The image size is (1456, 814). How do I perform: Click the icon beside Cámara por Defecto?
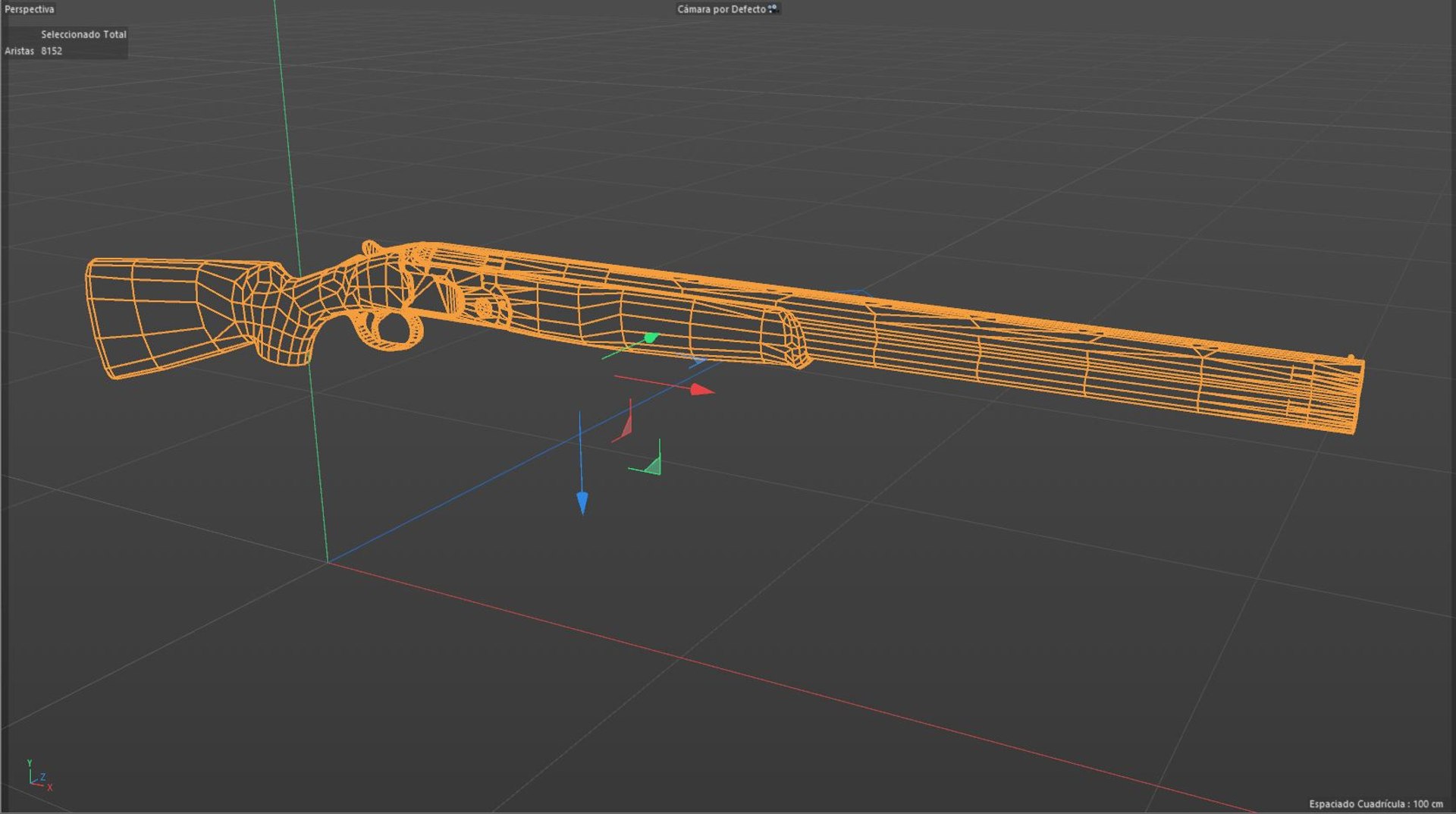(773, 9)
